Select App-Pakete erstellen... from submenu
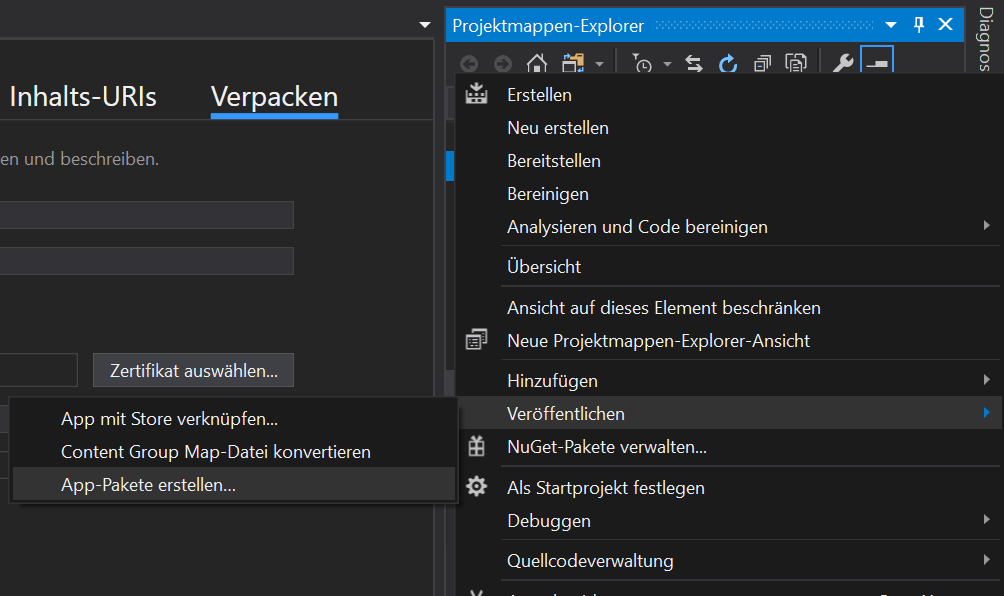The image size is (1004, 596). 148,484
